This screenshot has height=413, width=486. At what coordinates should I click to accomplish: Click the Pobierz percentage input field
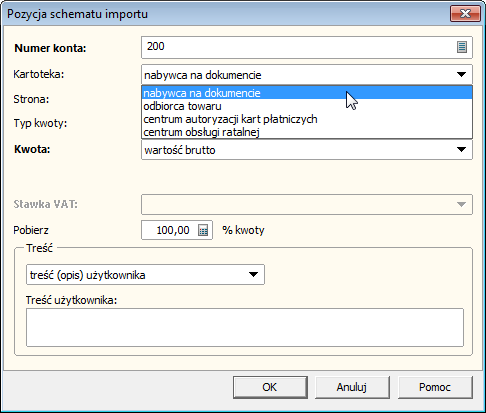[169, 230]
